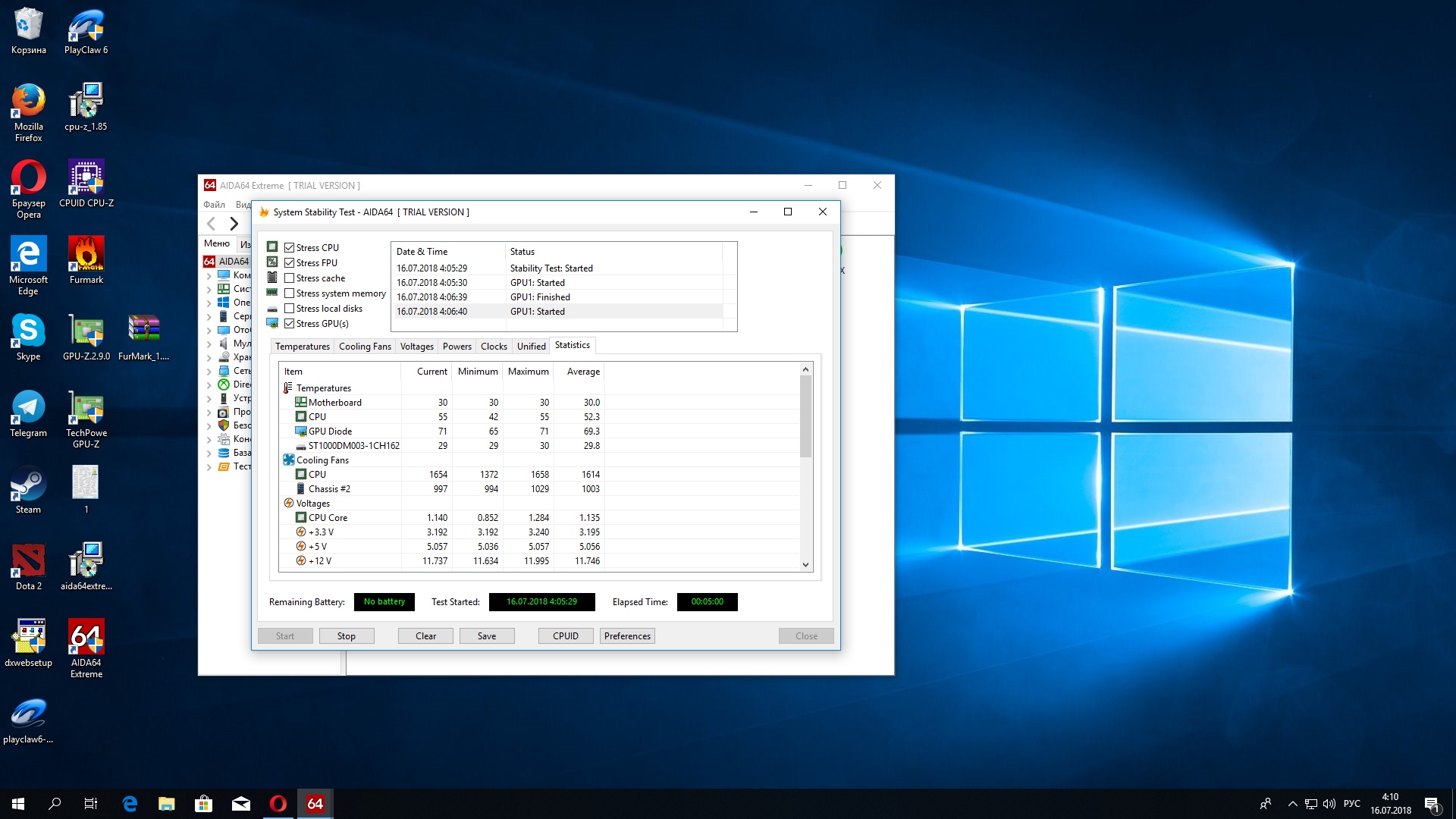Open the TechPowerUp GPU-Z desktop icon
The width and height of the screenshot is (1456, 819).
(x=86, y=419)
